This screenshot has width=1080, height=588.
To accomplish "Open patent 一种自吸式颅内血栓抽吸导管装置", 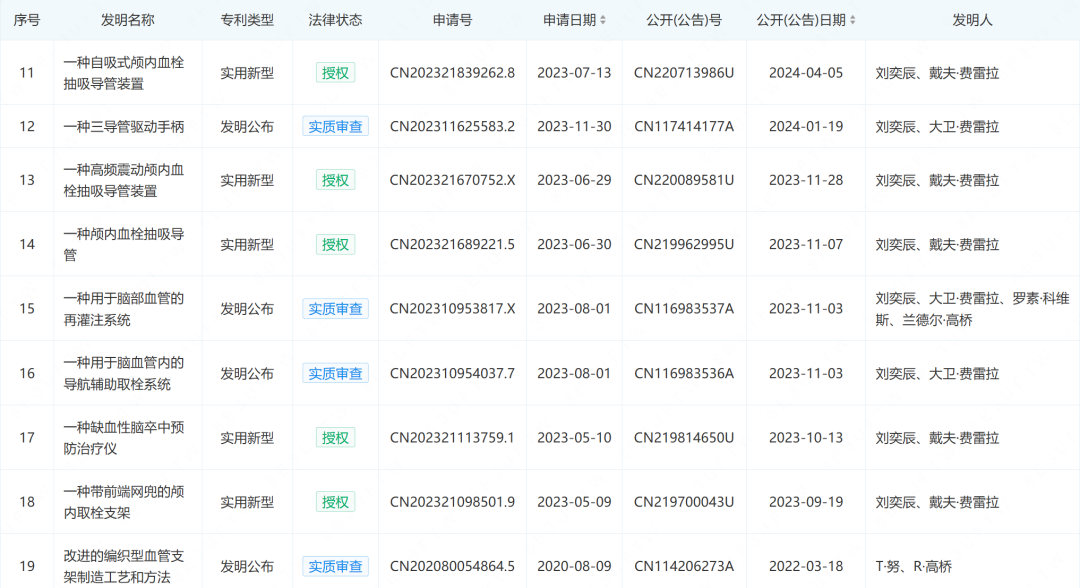I will 124,72.
